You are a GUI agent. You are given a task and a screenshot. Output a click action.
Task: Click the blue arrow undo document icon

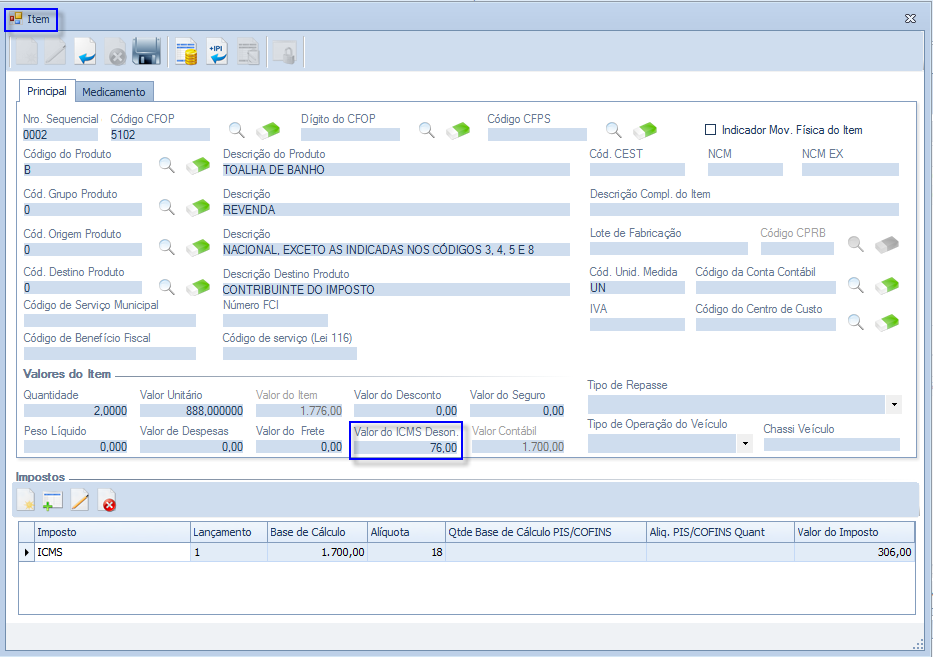tap(85, 52)
